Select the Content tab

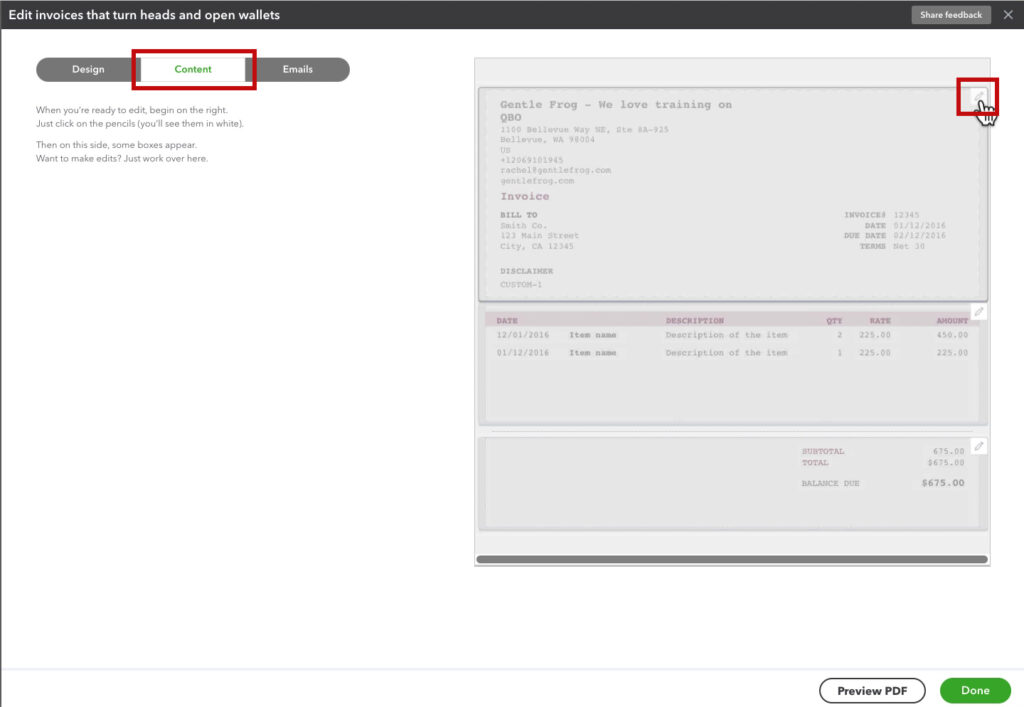coord(193,69)
